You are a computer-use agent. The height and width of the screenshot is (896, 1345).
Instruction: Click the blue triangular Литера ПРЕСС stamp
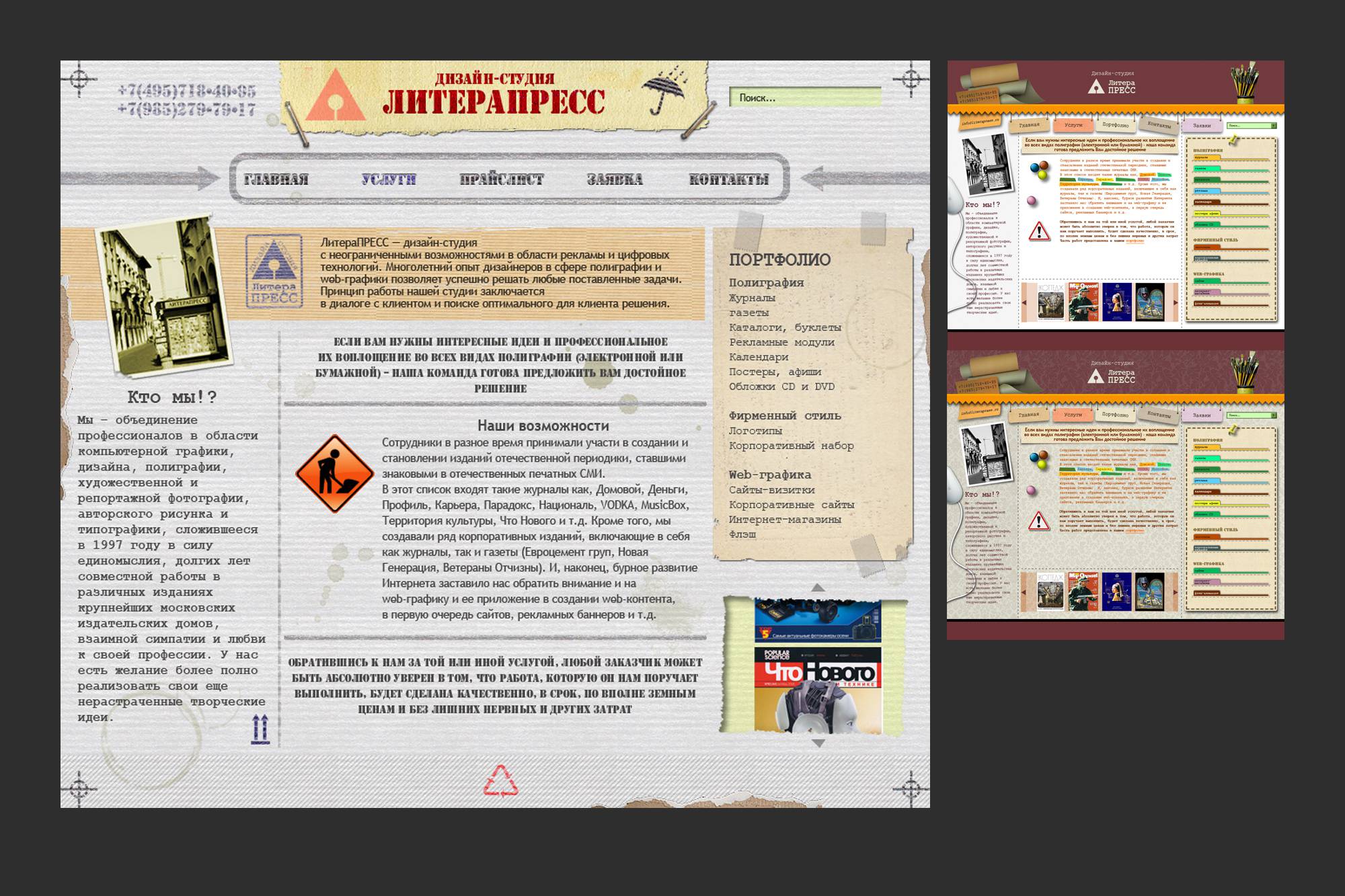(274, 270)
